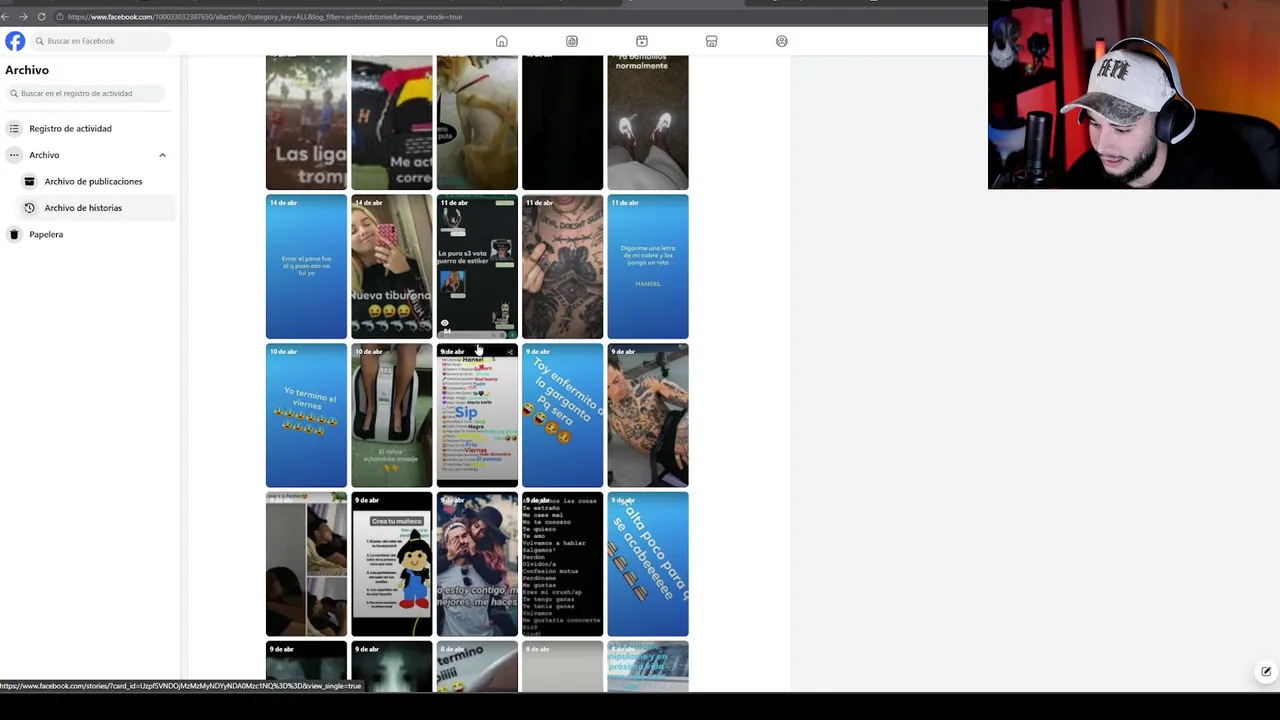Open the 'falta poco para q se acabe' story
Screen dimensions: 1280x720
648,564
